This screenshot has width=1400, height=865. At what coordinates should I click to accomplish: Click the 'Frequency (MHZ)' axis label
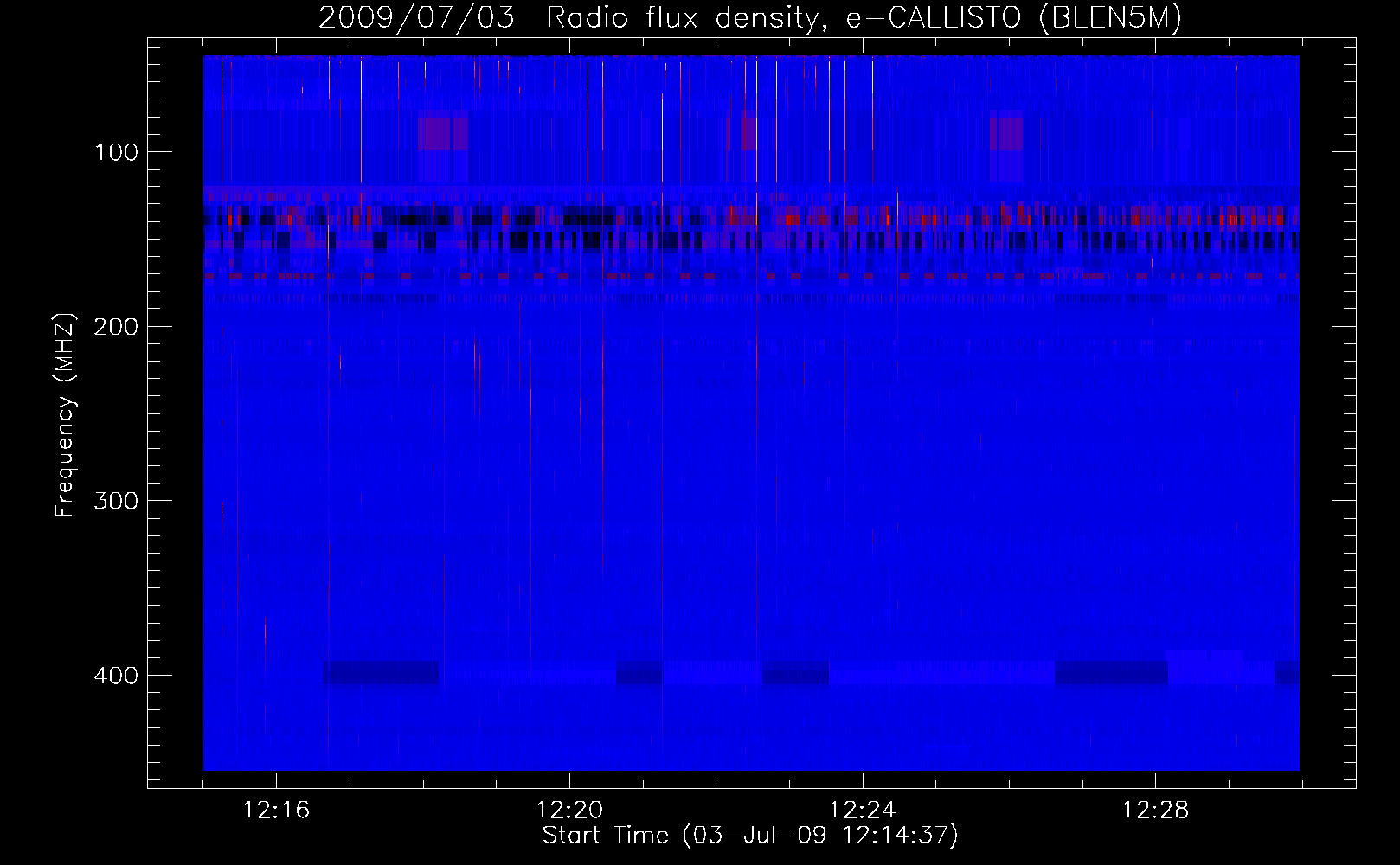(x=65, y=414)
